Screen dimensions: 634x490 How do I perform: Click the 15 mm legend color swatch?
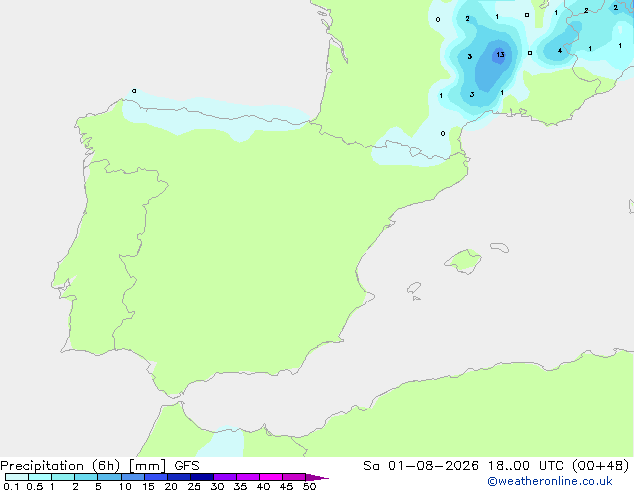point(156,477)
